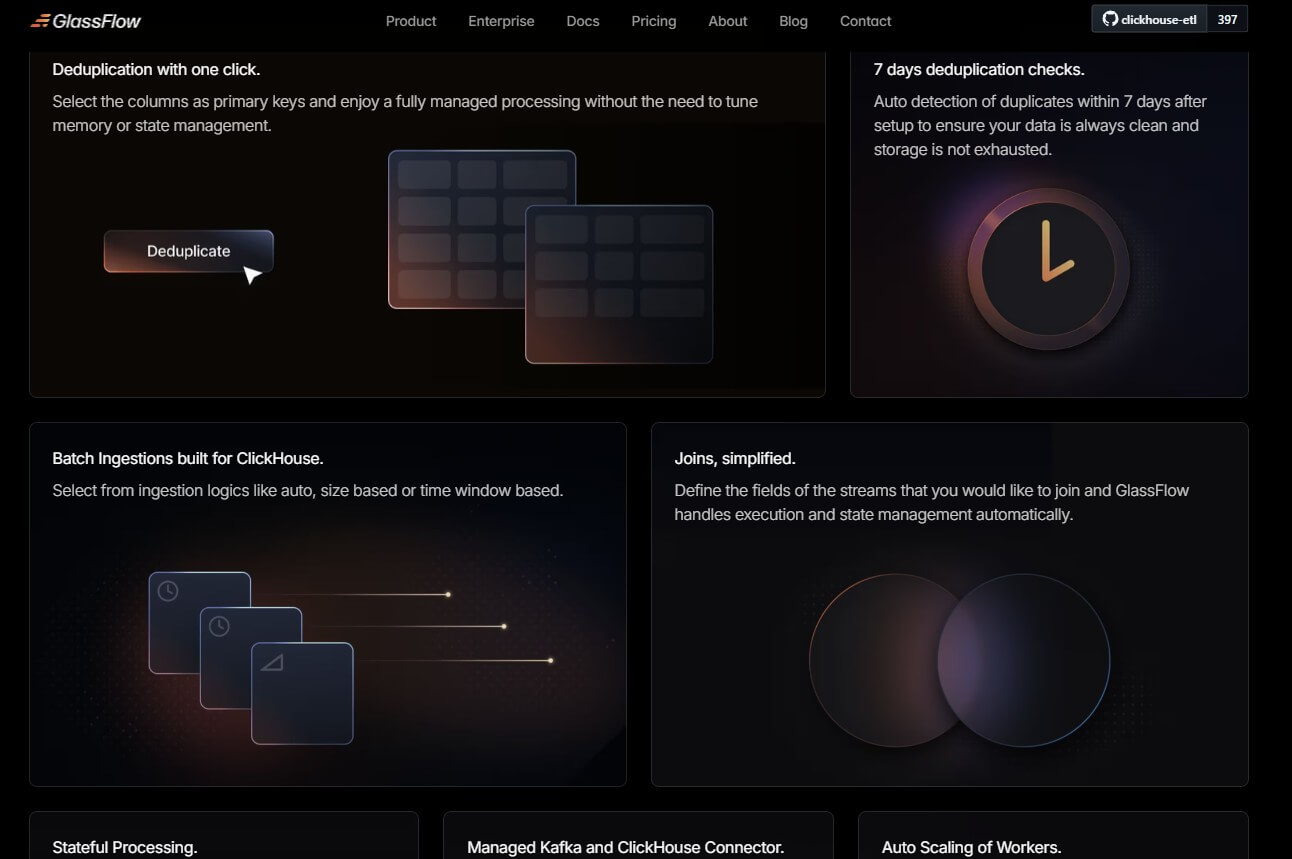Screen dimensions: 1292x859
Task: Click the Batch Ingestions built for ClickHouse heading
Action: tap(188, 459)
